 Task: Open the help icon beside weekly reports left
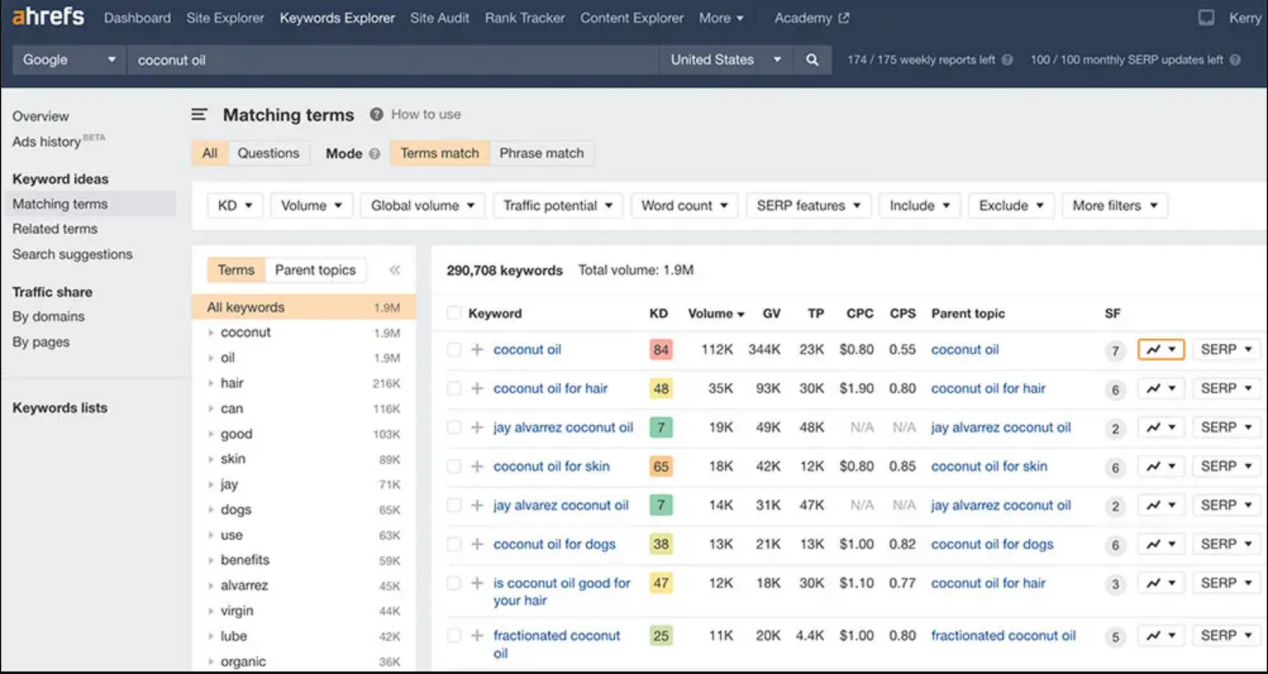click(1007, 60)
